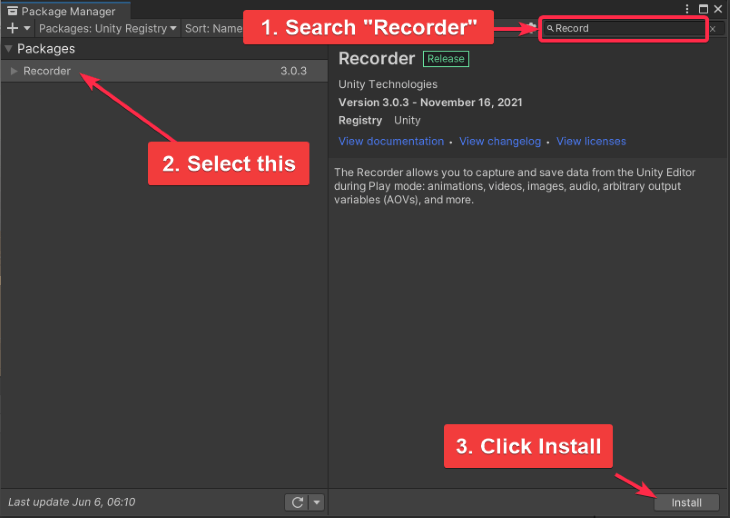Open the View documentation link
The width and height of the screenshot is (730, 518).
click(x=391, y=142)
